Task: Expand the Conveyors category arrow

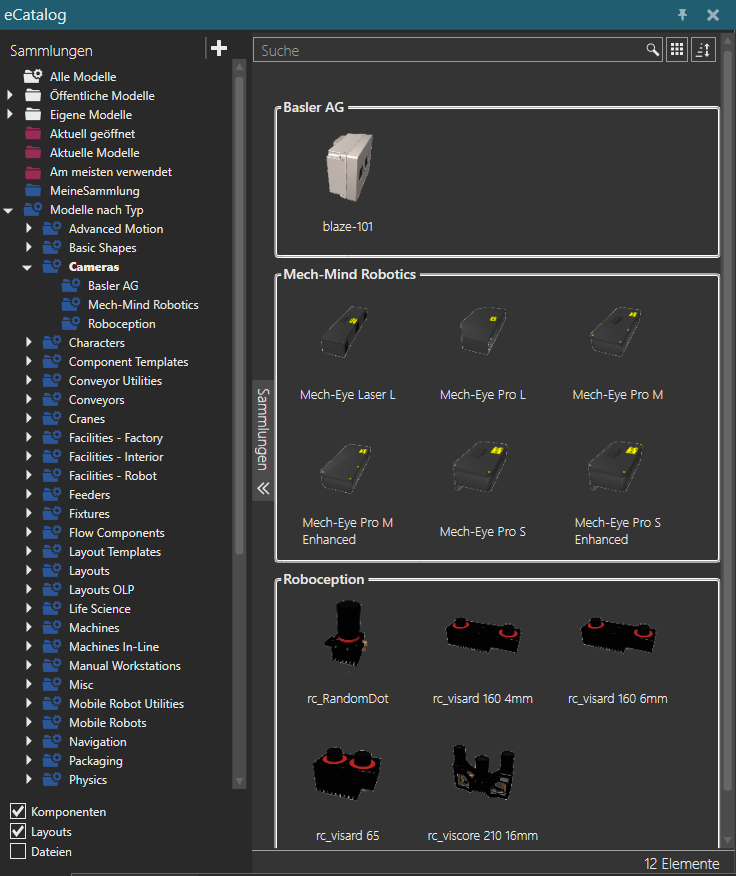Action: coord(29,400)
